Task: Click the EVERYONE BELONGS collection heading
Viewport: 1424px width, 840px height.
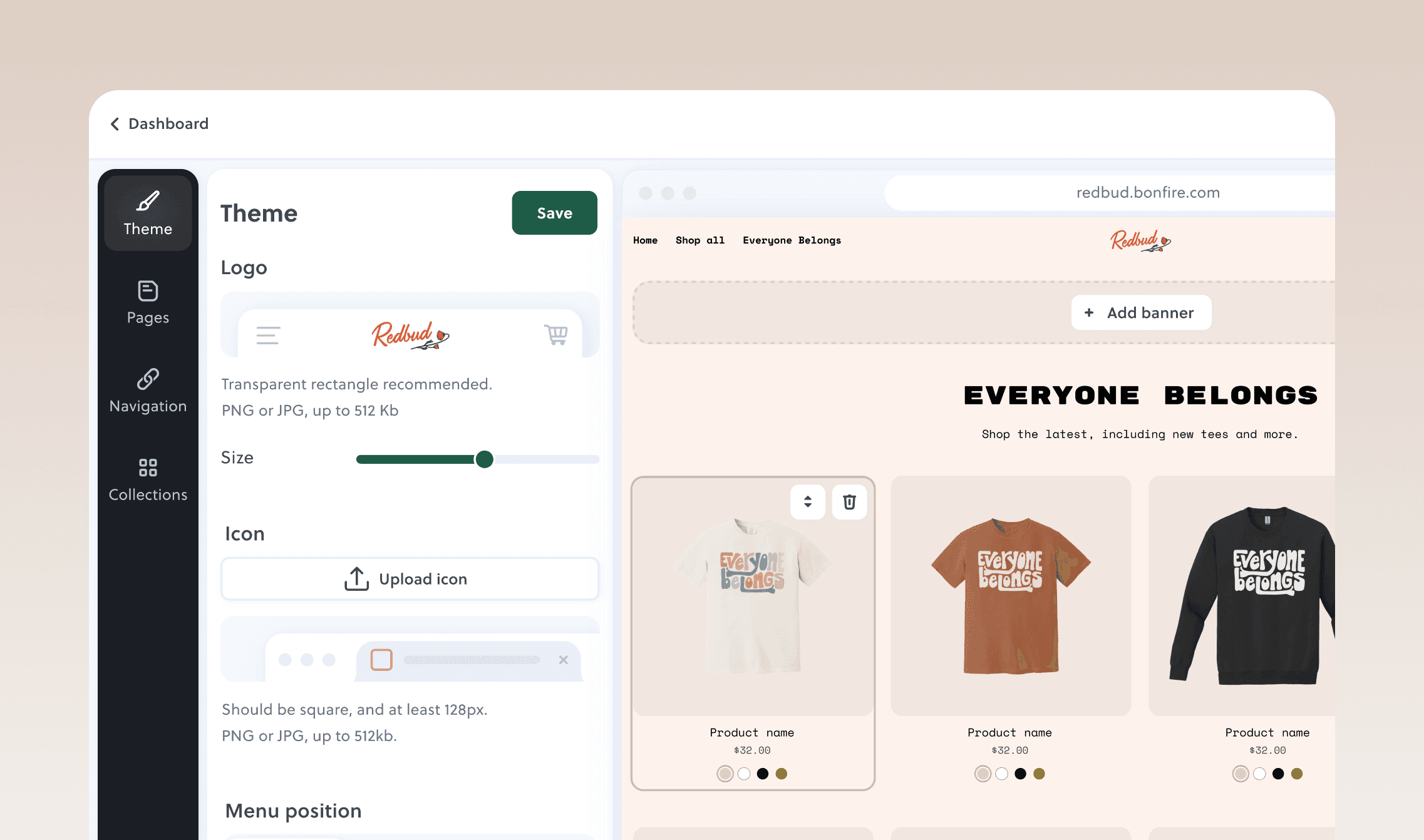Action: [x=1140, y=396]
